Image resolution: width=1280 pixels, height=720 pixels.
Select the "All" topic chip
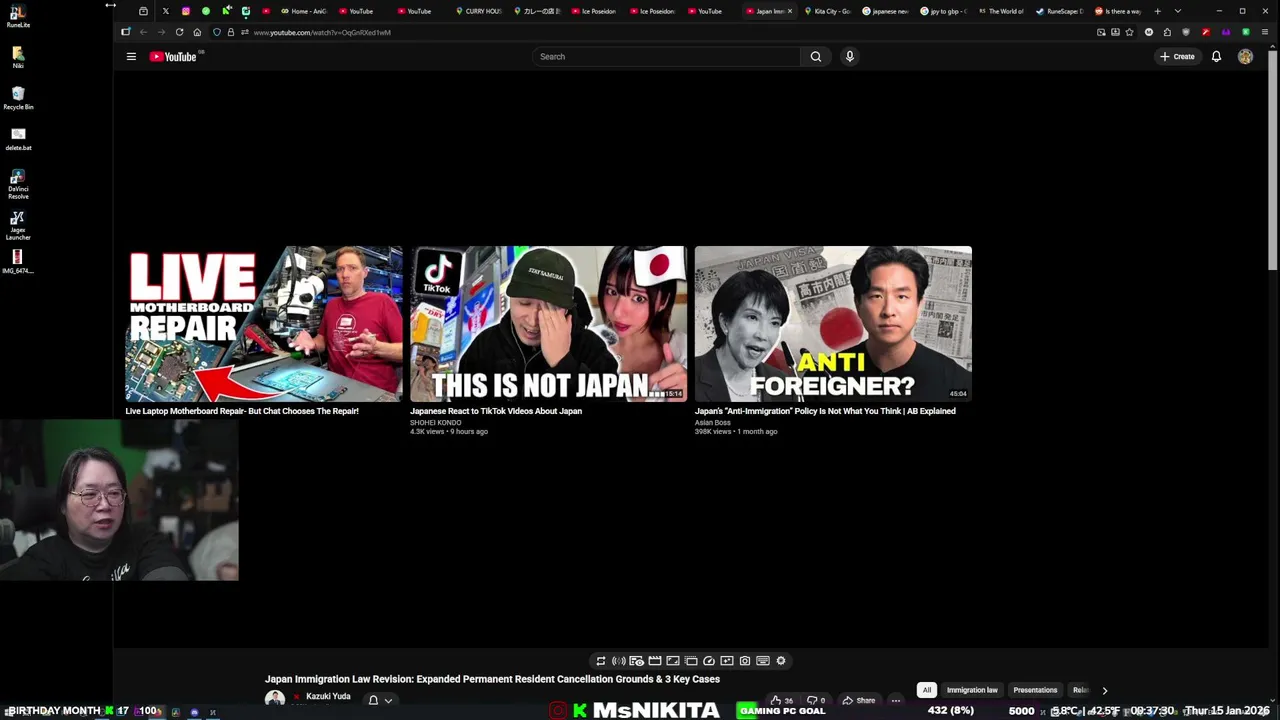click(927, 690)
